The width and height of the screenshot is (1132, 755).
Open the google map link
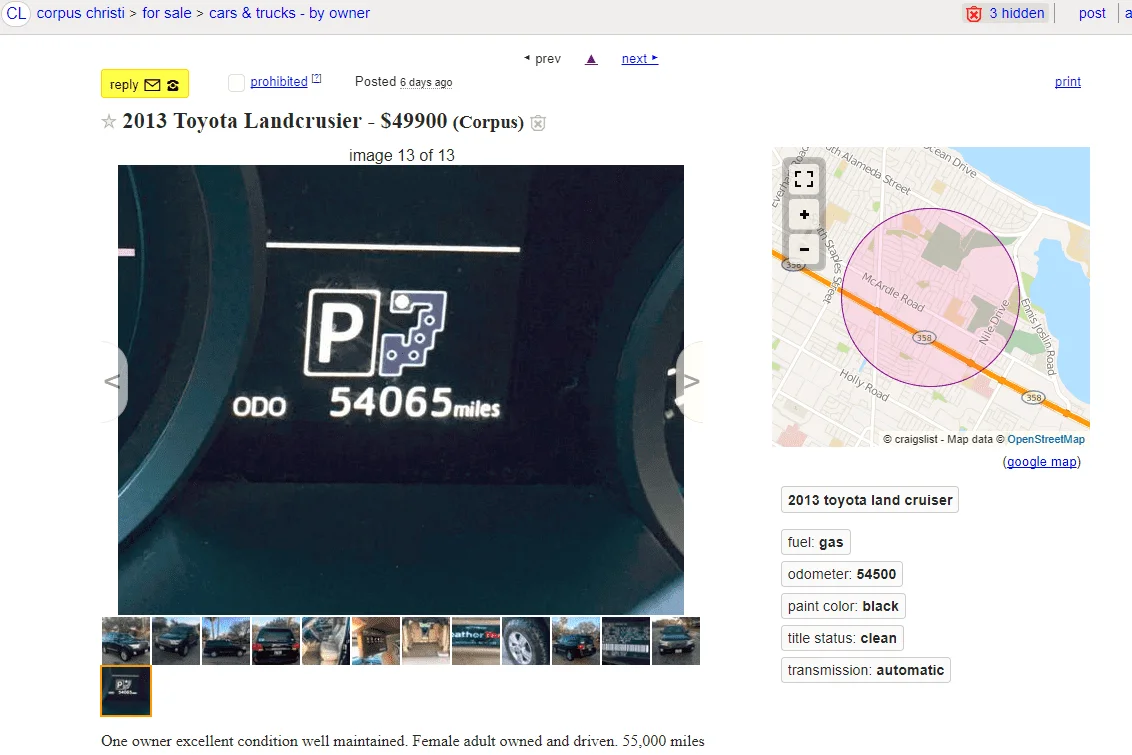(1041, 462)
